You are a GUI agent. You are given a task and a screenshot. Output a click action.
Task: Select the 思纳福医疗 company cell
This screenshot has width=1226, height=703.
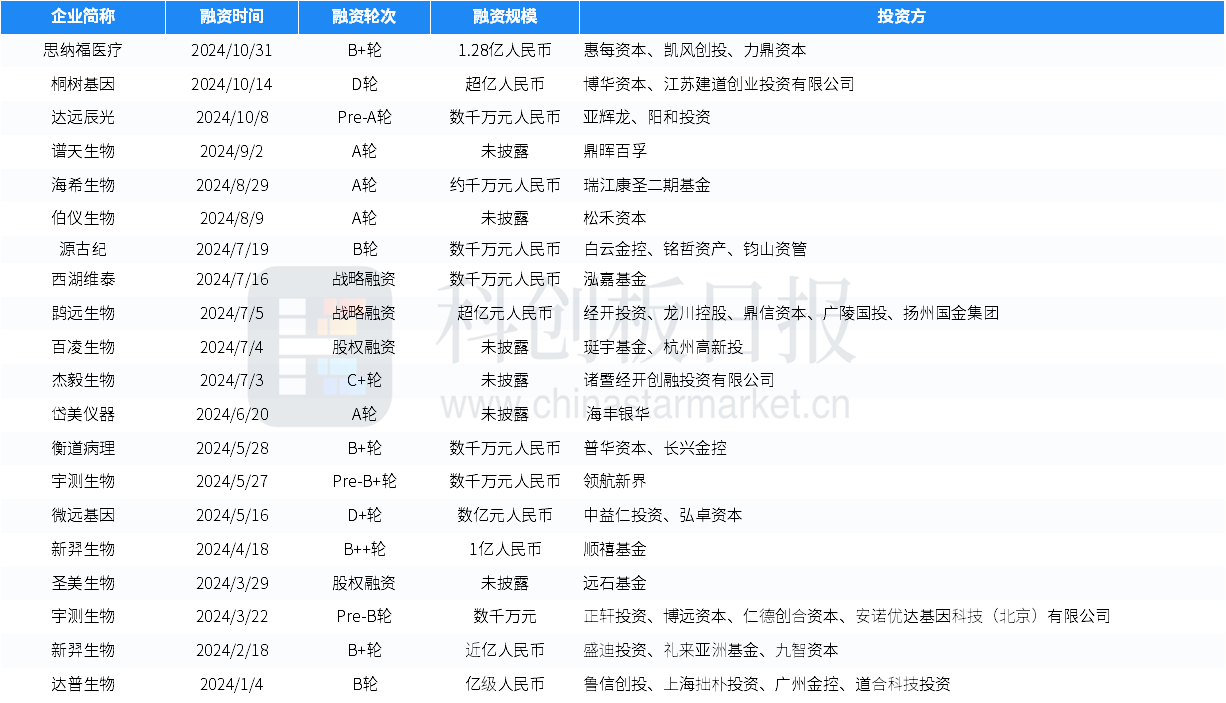point(83,50)
